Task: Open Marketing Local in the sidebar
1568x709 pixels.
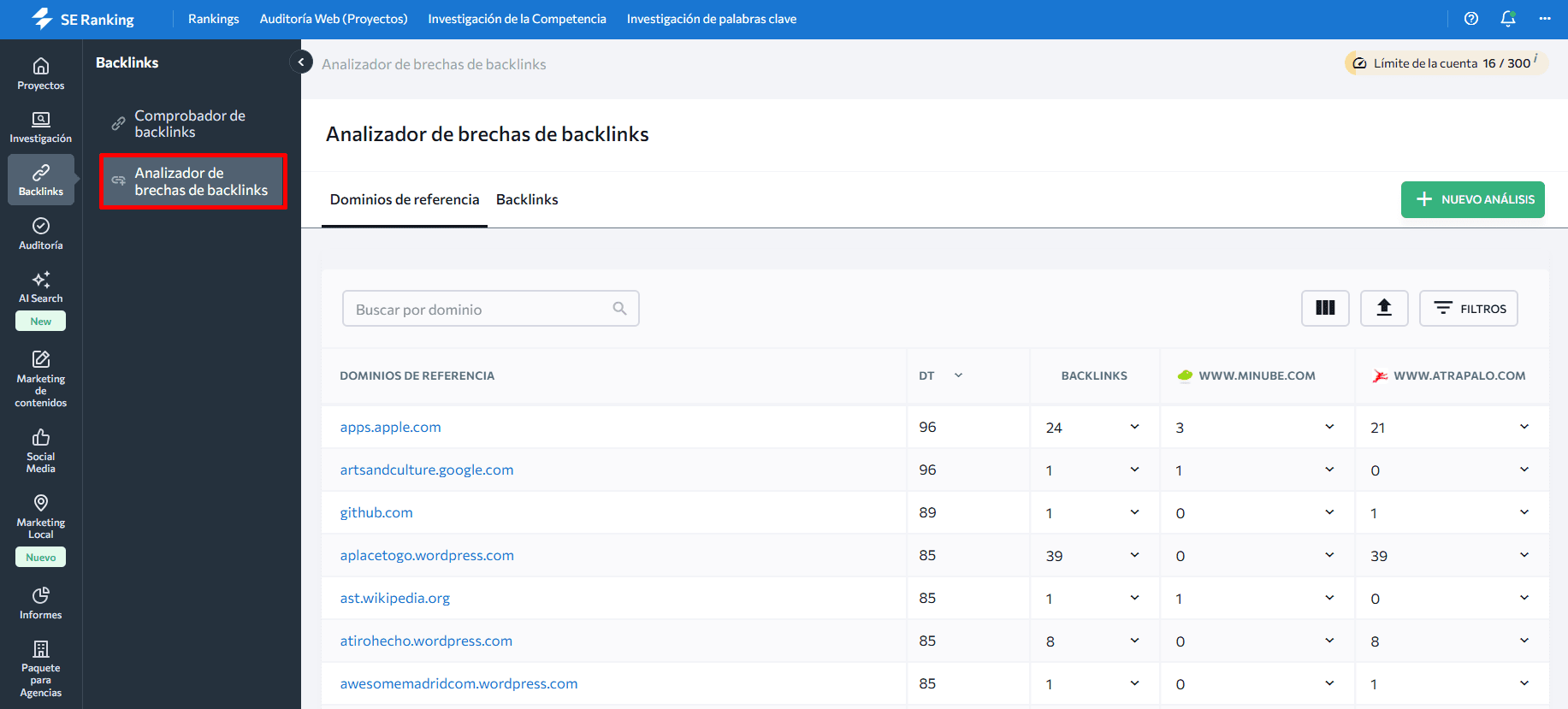Action: (x=41, y=517)
